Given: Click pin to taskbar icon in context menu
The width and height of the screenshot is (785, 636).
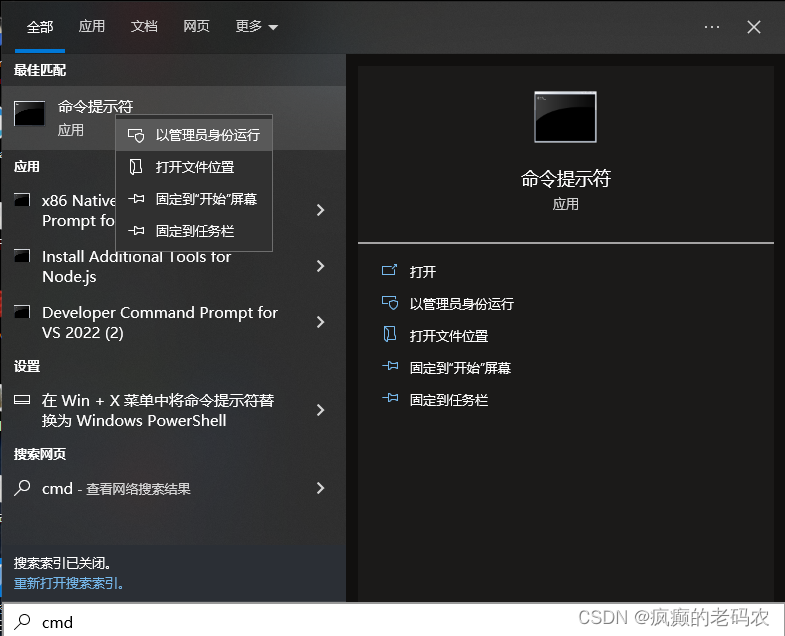Looking at the screenshot, I should [x=136, y=231].
